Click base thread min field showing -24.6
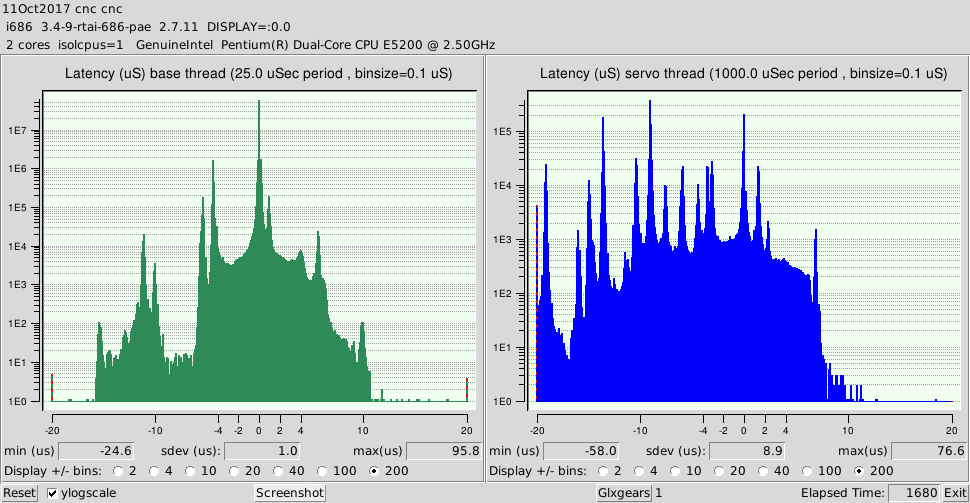 tap(97, 451)
